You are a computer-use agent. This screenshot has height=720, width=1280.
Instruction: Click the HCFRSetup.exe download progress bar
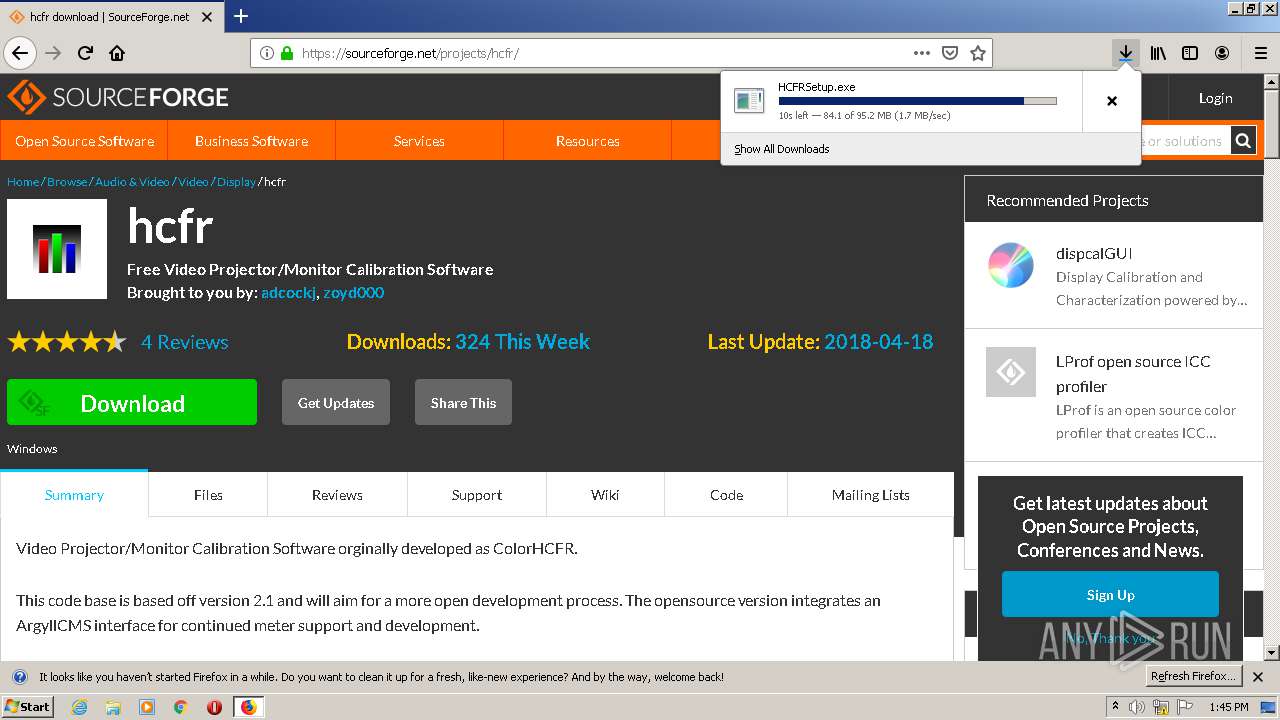point(917,101)
